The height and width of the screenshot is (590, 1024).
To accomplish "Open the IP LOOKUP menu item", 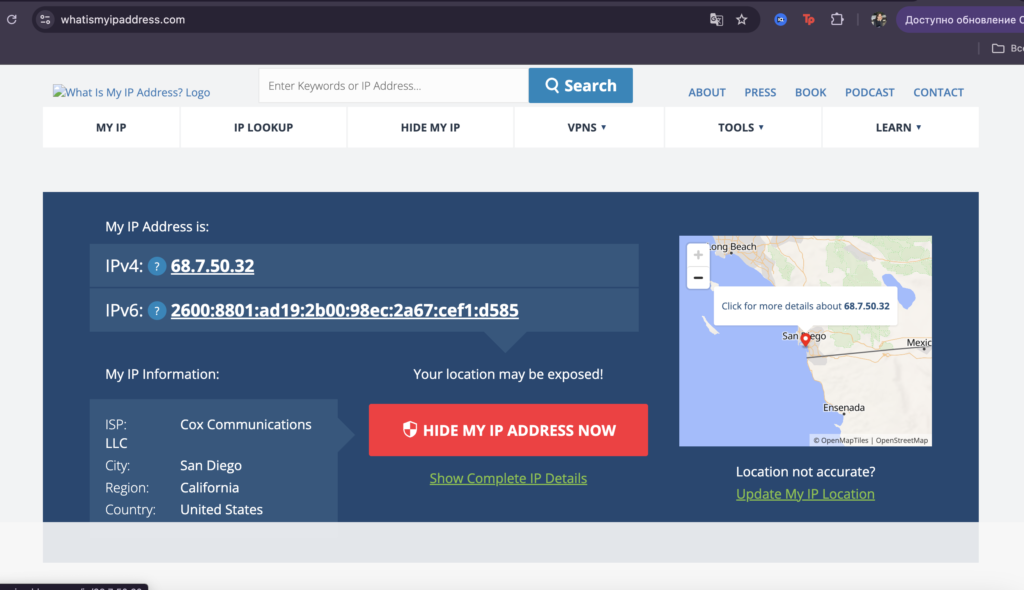I will [x=263, y=127].
